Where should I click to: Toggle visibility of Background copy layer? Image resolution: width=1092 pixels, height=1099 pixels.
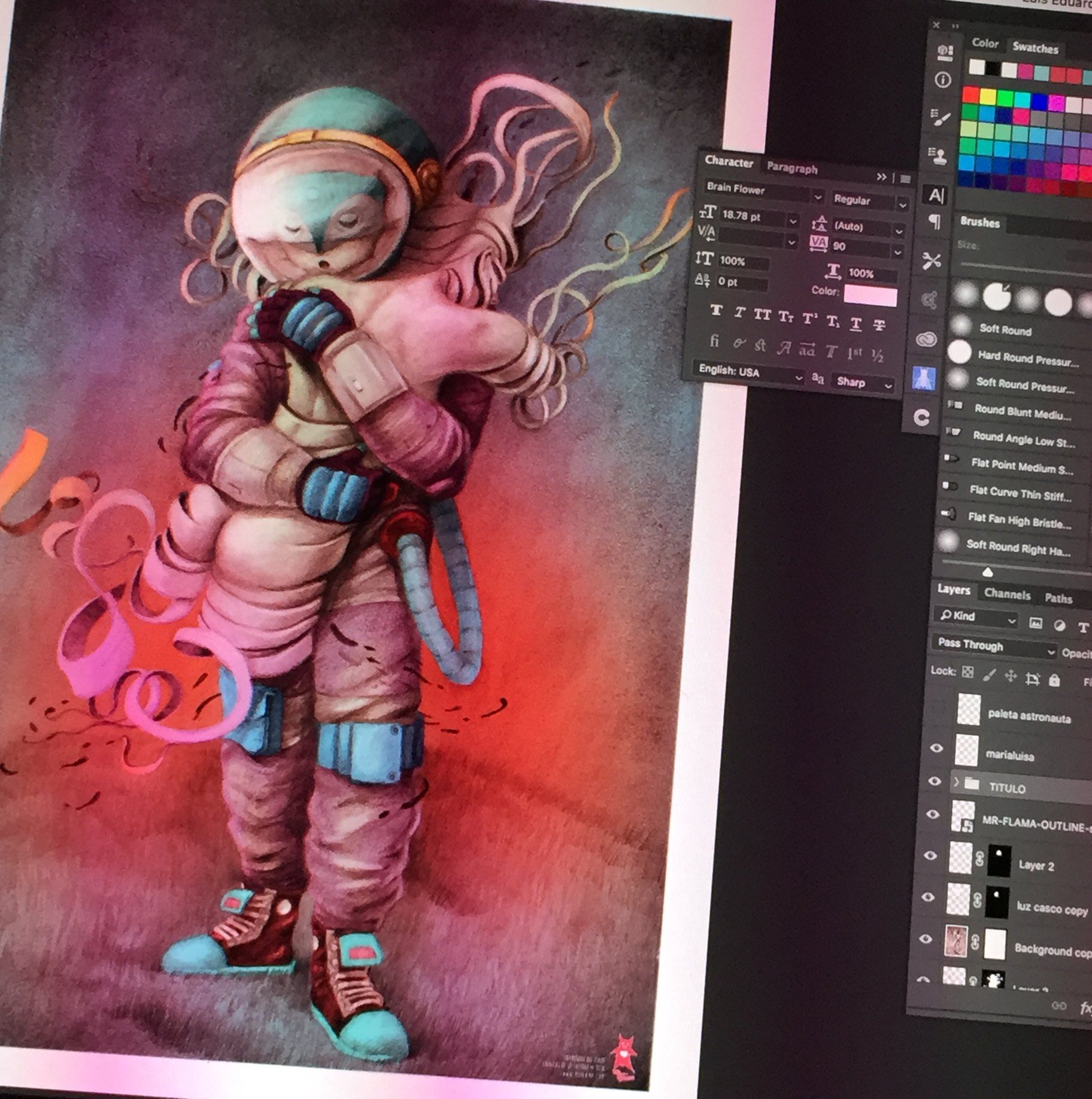tap(926, 939)
